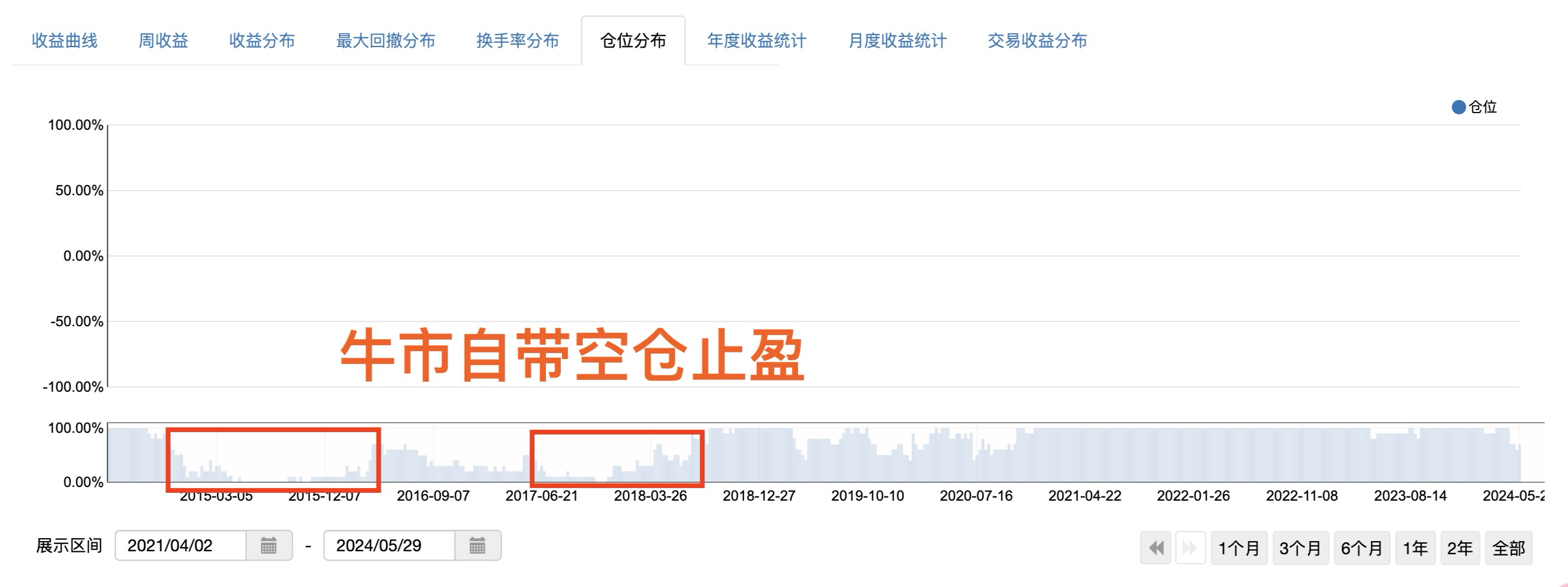Switch to 年度收益统计 tab
This screenshot has width=1568, height=587.
757,41
